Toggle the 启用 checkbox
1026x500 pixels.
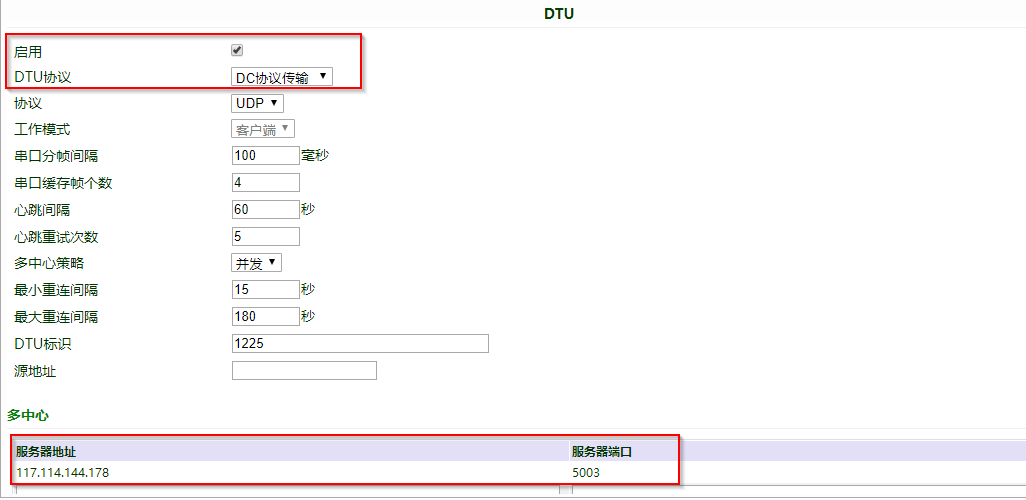237,50
